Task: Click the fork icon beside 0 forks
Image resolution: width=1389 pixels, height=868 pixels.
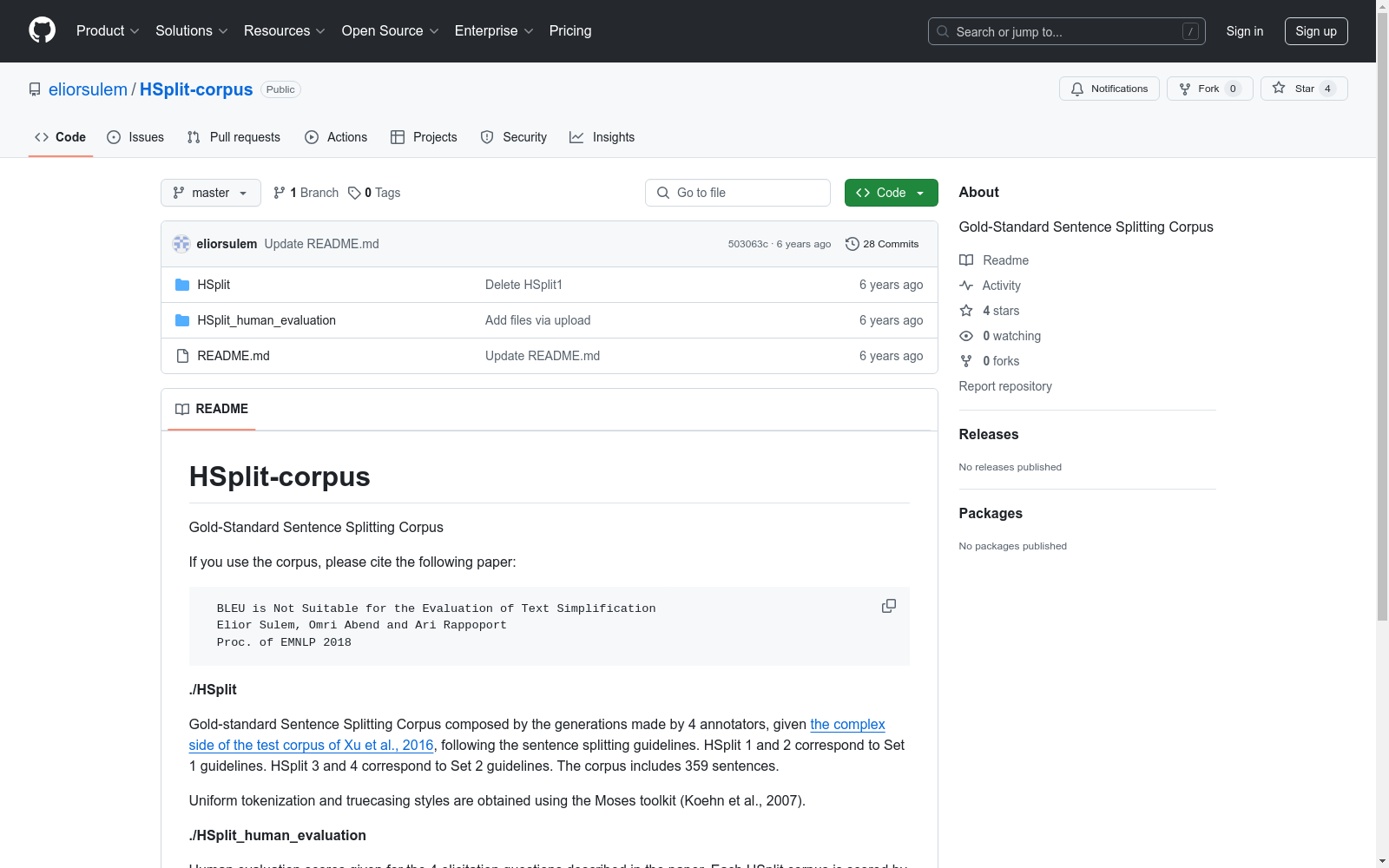Action: 966,361
